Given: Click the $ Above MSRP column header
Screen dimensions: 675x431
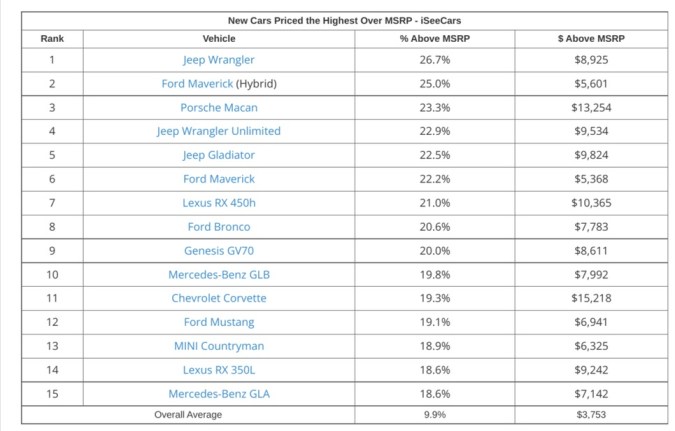Looking at the screenshot, I should pyautogui.click(x=591, y=38).
